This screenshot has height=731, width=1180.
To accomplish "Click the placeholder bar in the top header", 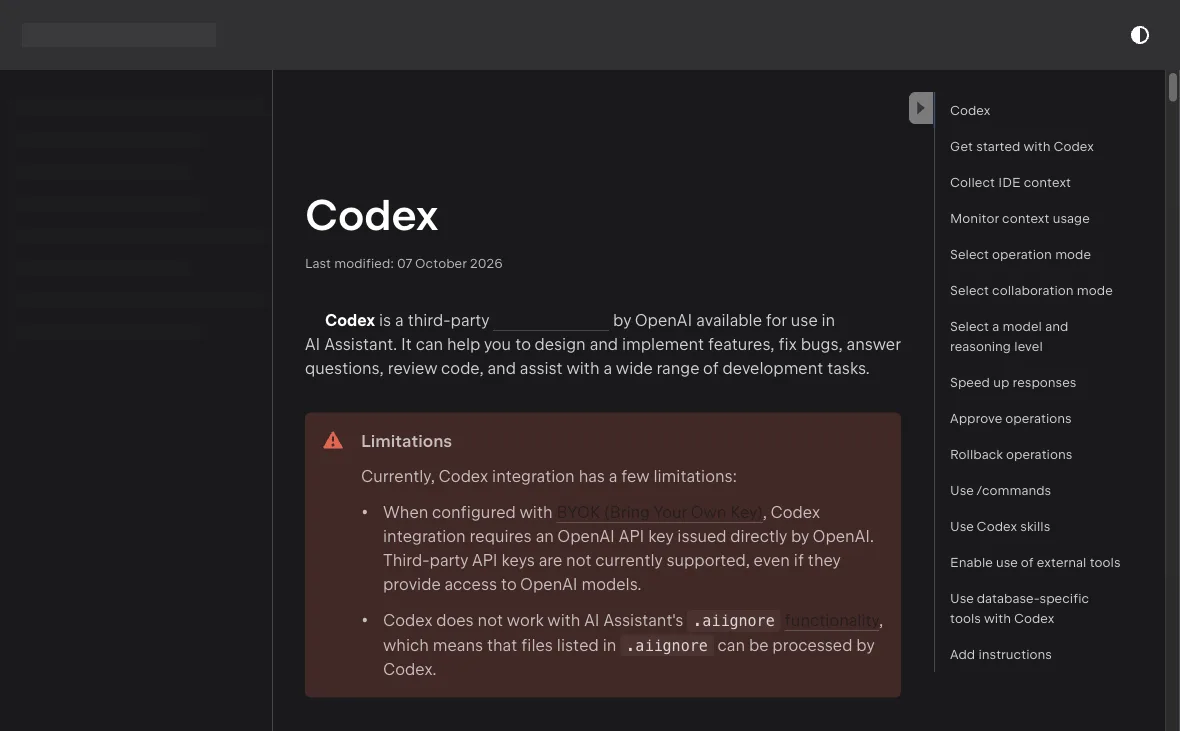I will (119, 35).
